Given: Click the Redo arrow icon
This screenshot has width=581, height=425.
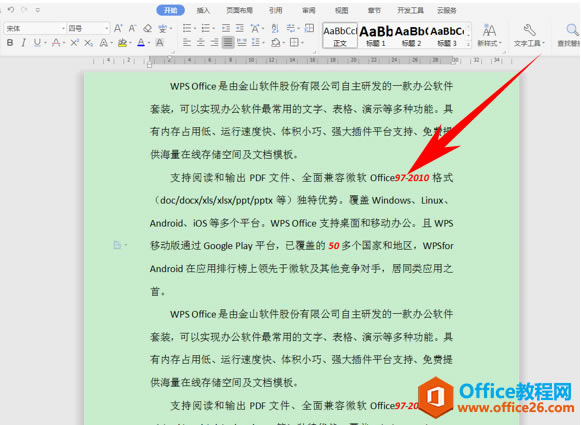Looking at the screenshot, I should (24, 10).
